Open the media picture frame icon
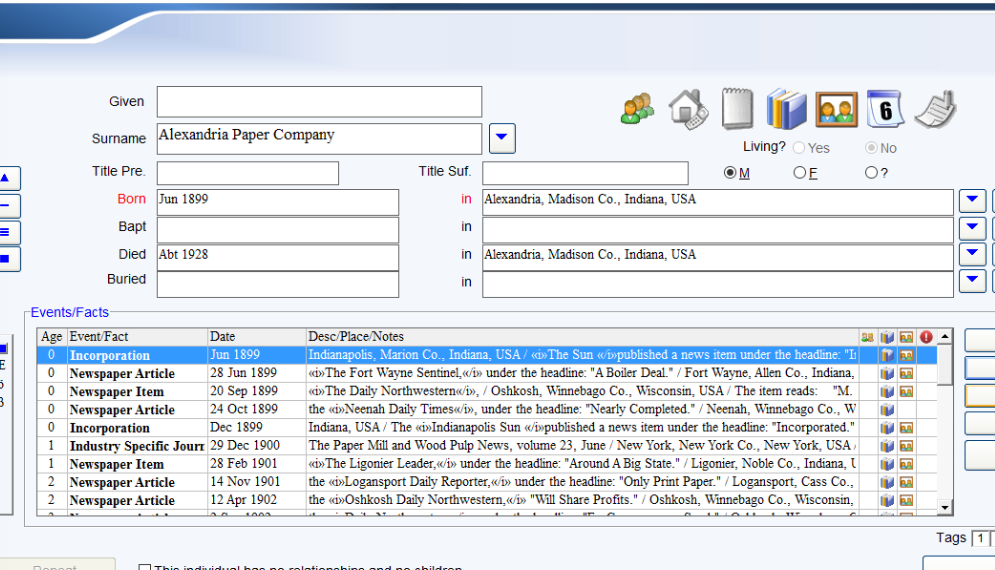The height and width of the screenshot is (570, 995). click(836, 109)
